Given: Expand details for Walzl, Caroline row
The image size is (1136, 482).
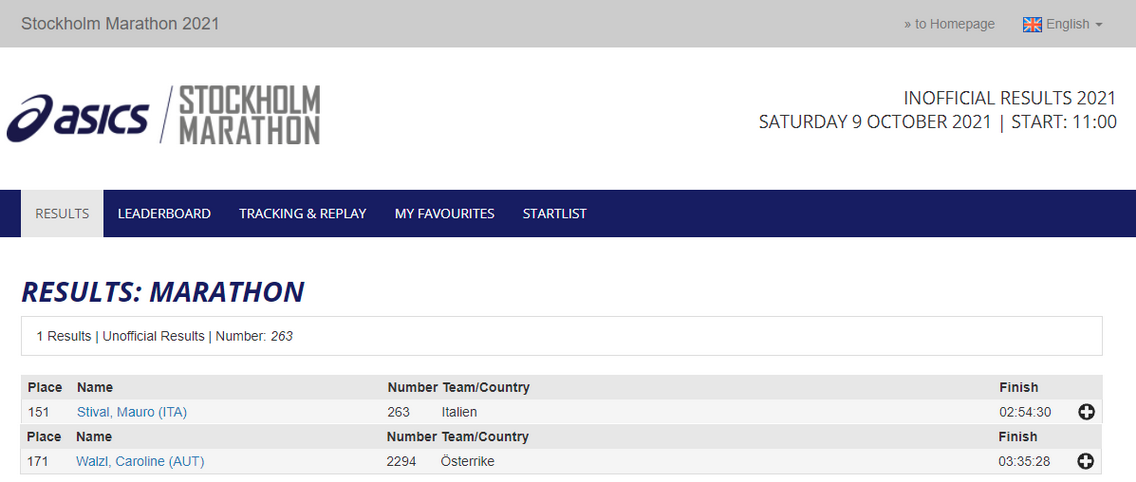Looking at the screenshot, I should [1085, 461].
